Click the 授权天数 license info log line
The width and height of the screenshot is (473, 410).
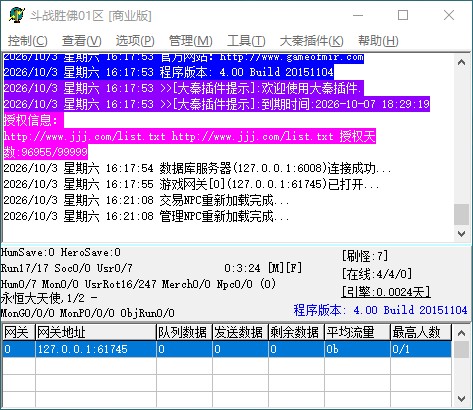[x=190, y=144]
